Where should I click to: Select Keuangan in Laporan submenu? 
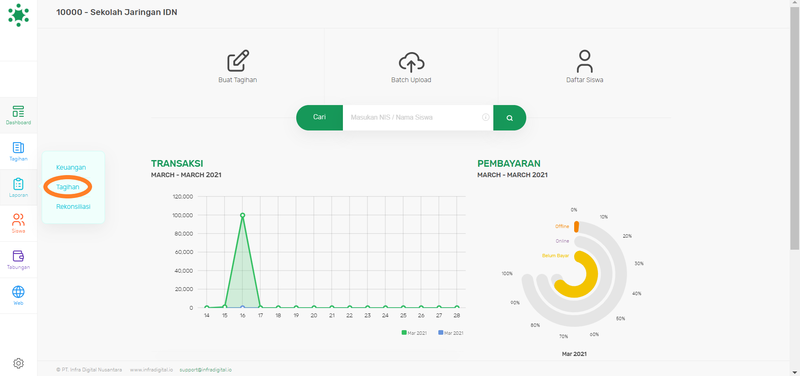pyautogui.click(x=71, y=167)
